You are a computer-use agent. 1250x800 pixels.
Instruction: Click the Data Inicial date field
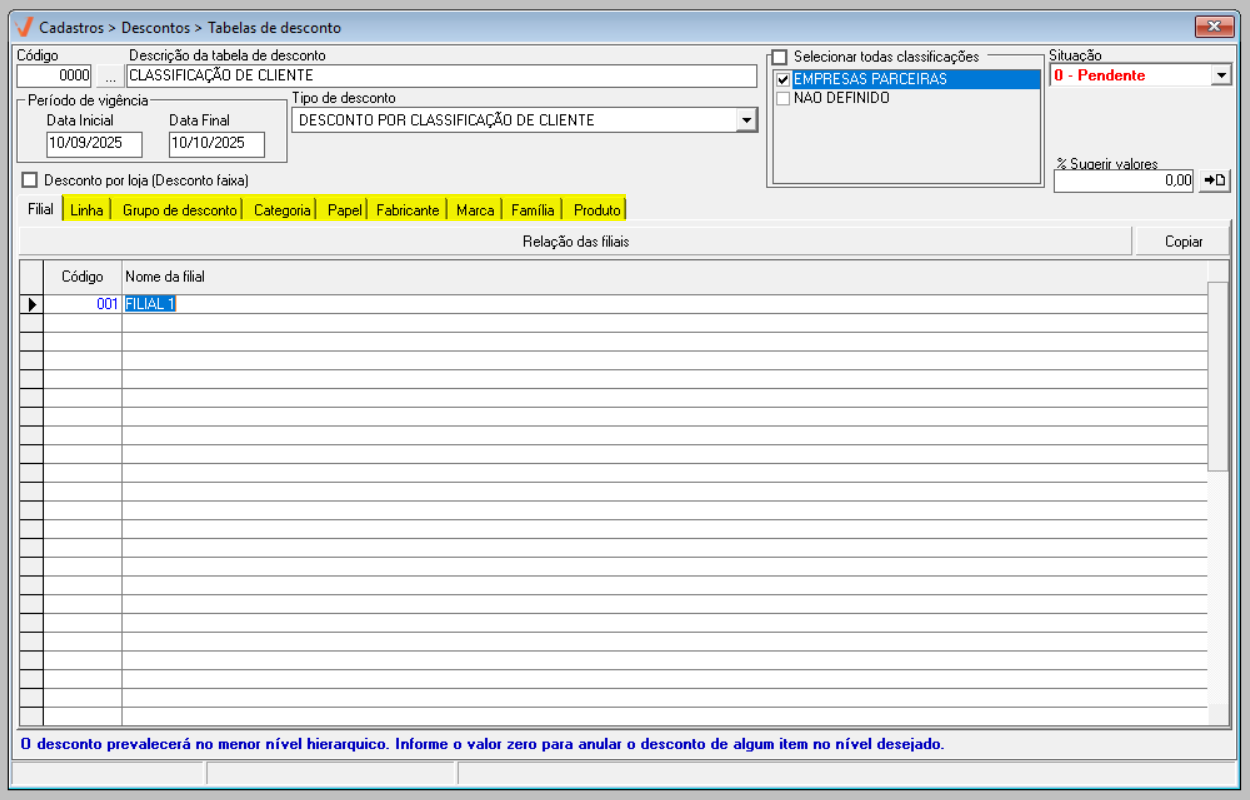tap(95, 144)
